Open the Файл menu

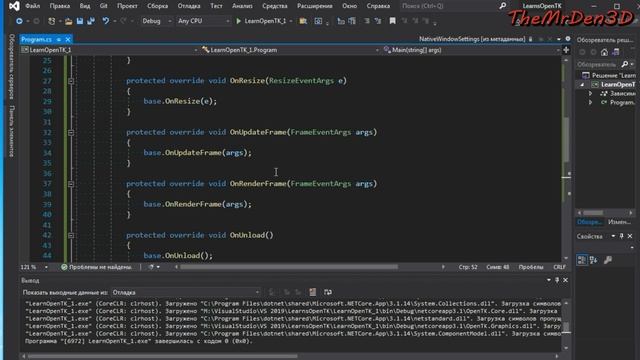coord(33,6)
